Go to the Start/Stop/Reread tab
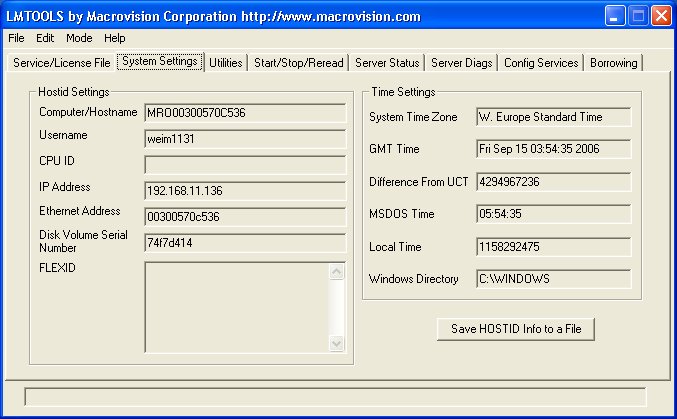677x419 pixels. coord(298,63)
